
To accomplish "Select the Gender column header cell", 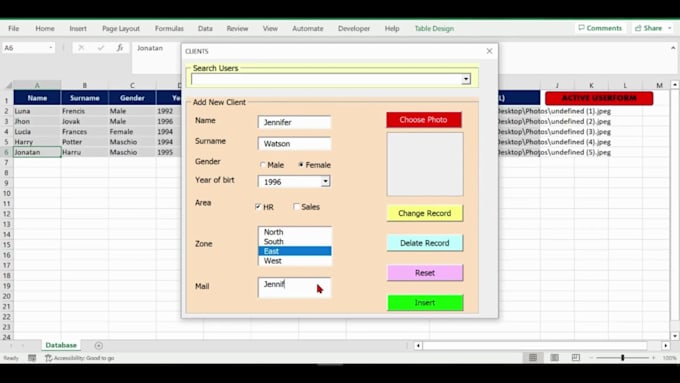I will click(x=132, y=98).
